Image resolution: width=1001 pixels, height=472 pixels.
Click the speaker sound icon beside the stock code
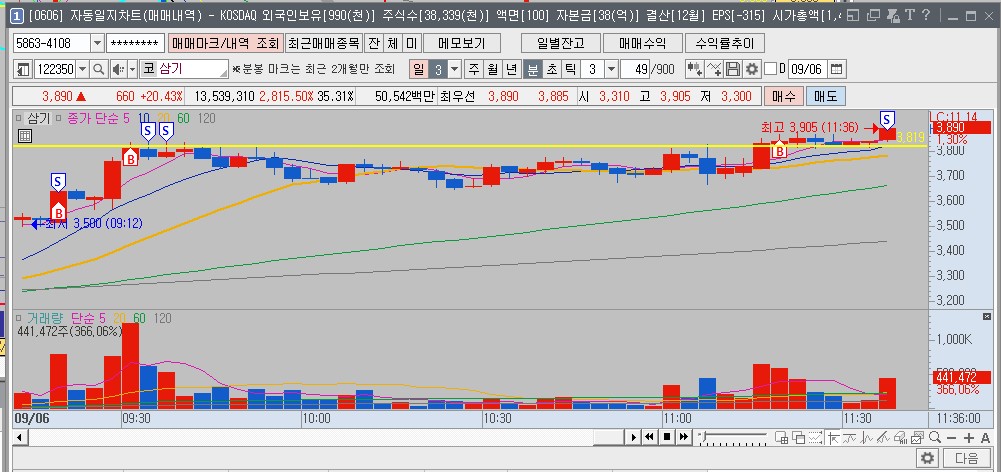[x=117, y=69]
